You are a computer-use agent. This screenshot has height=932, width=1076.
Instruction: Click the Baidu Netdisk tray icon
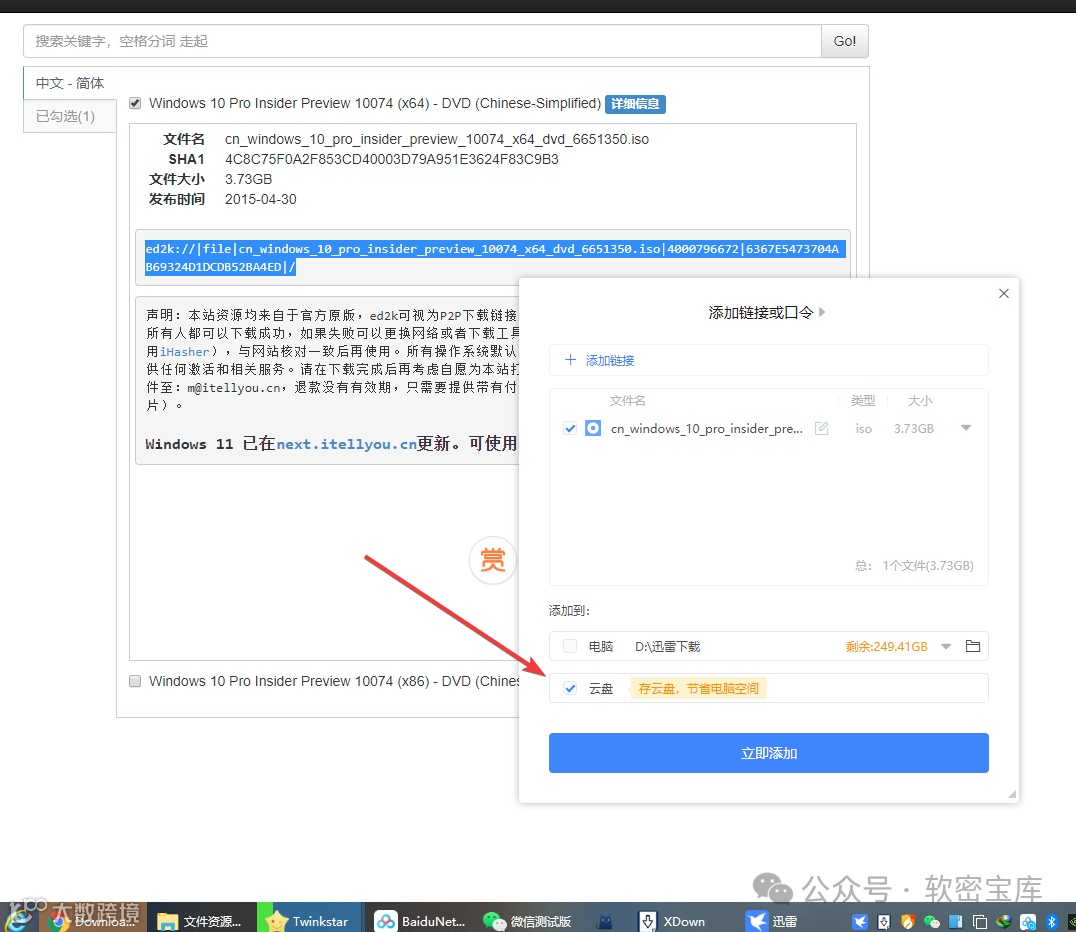click(1028, 922)
